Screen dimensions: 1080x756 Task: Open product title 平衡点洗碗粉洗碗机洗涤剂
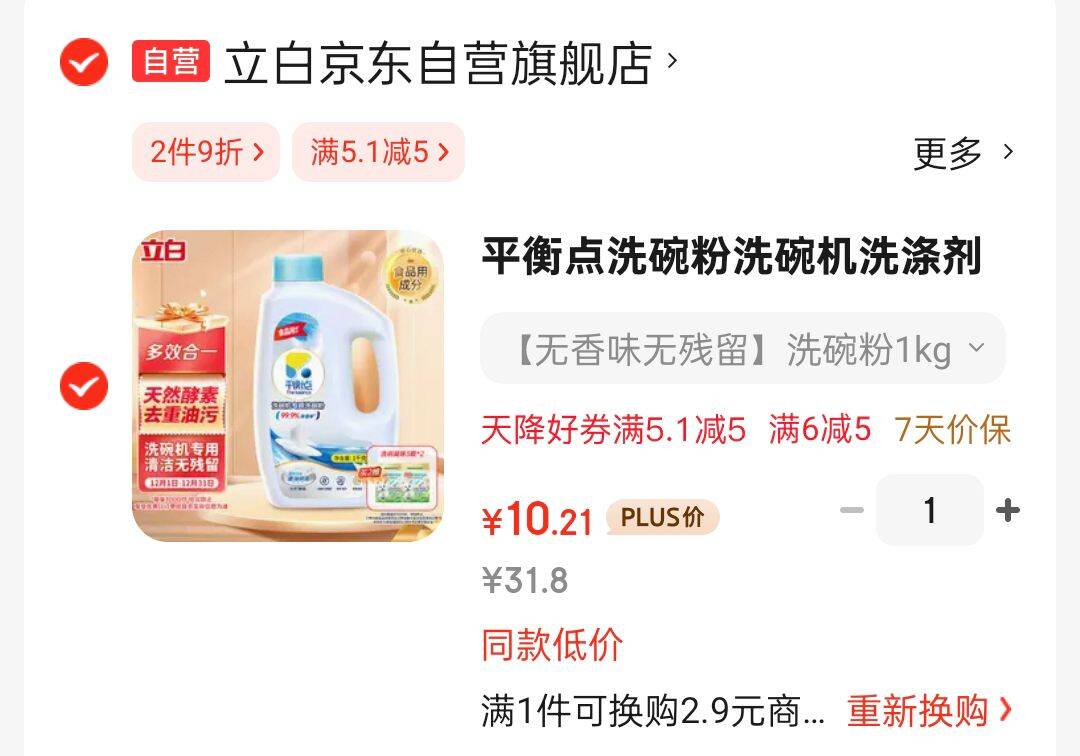pos(731,255)
